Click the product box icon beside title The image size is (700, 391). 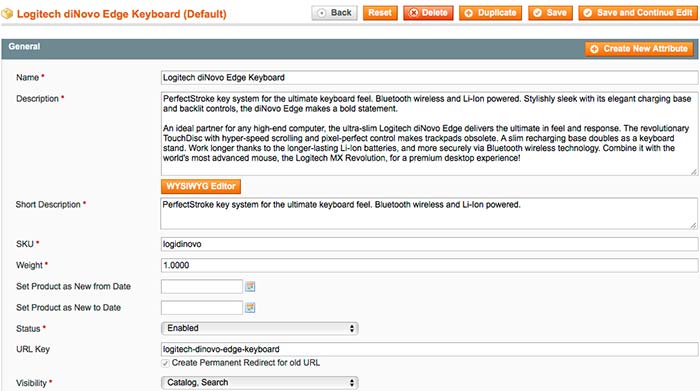pyautogui.click(x=7, y=14)
